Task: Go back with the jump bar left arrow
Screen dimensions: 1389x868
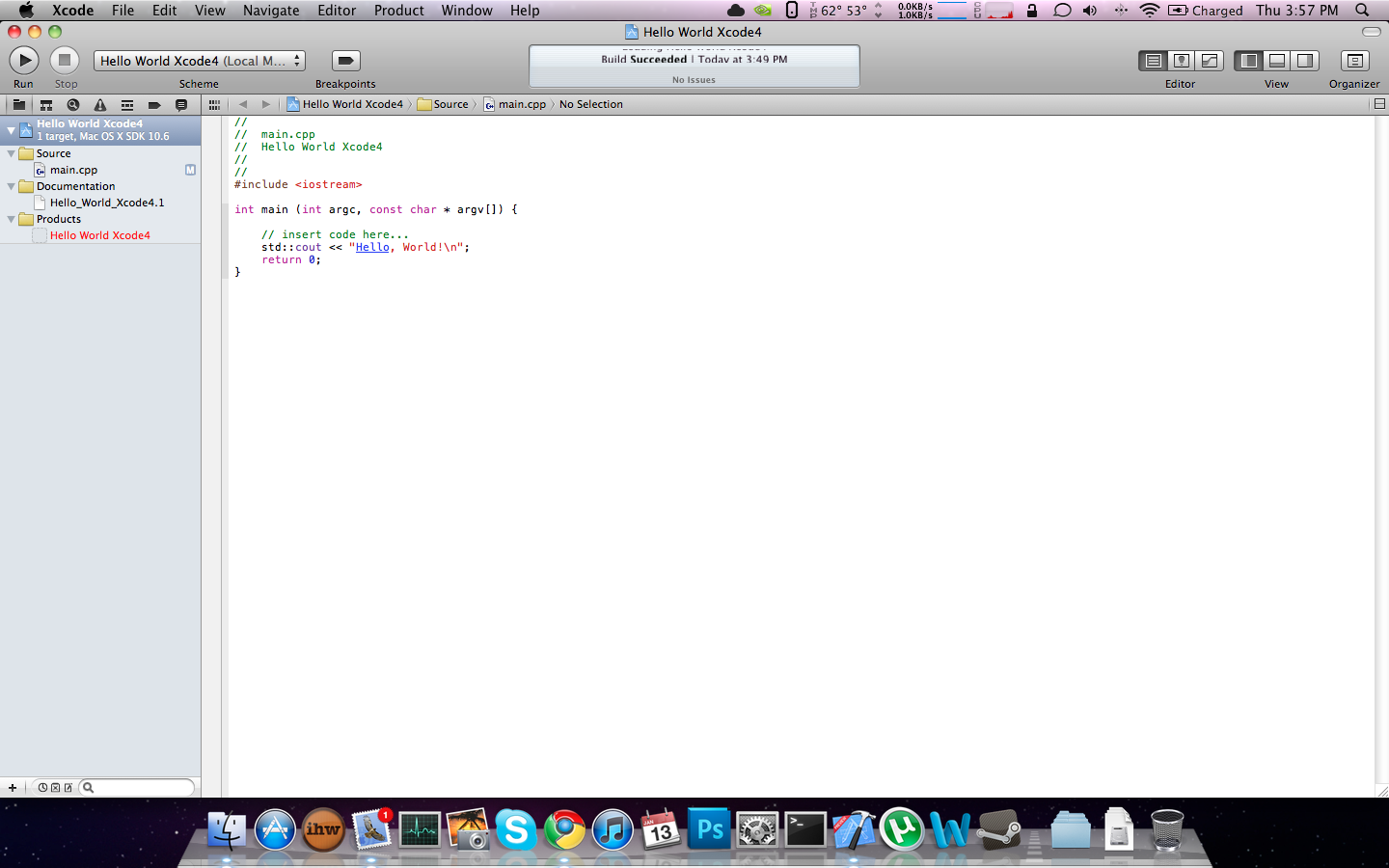Action: click(x=243, y=104)
